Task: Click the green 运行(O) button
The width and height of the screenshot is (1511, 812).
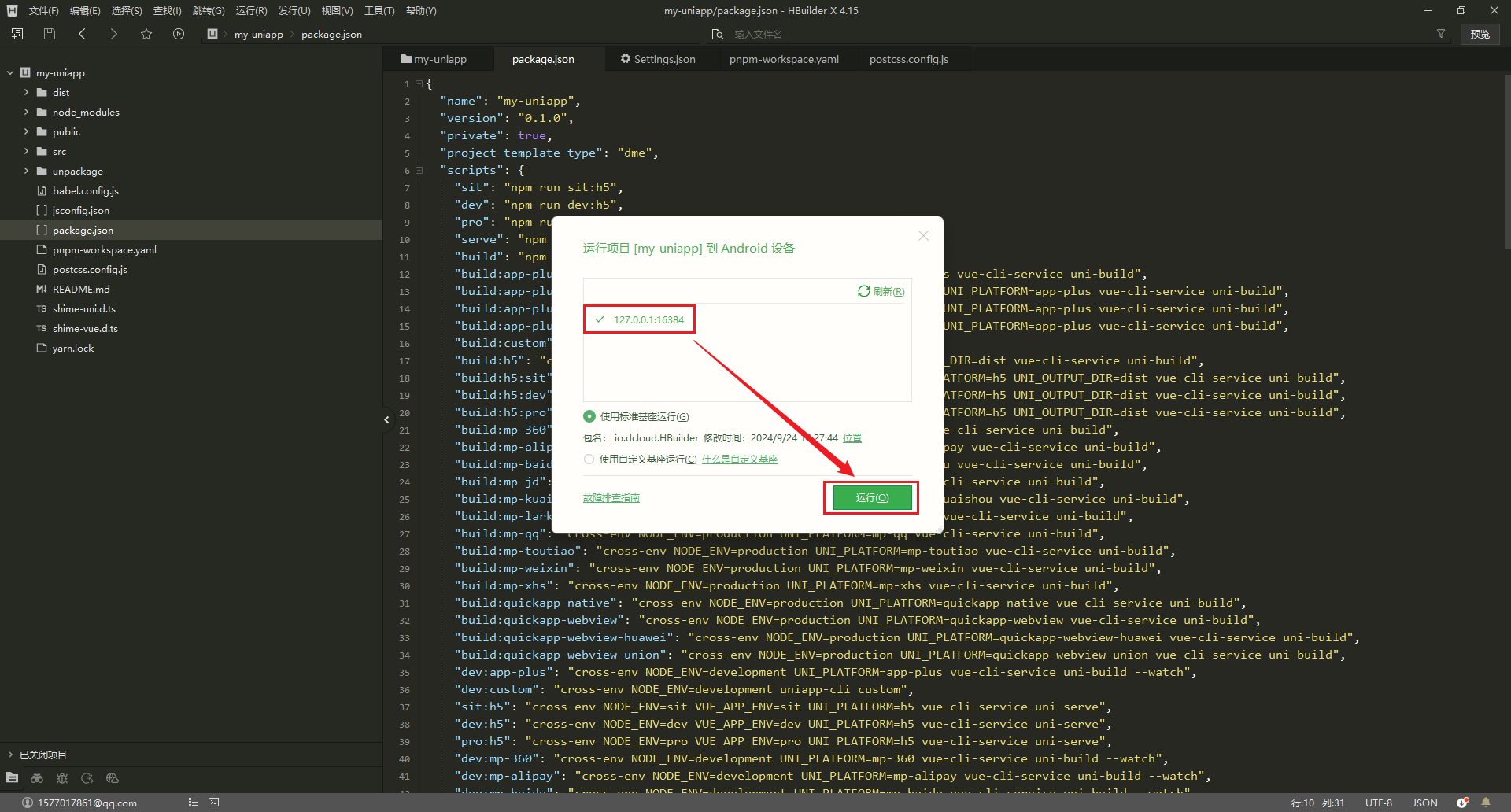Action: 872,498
